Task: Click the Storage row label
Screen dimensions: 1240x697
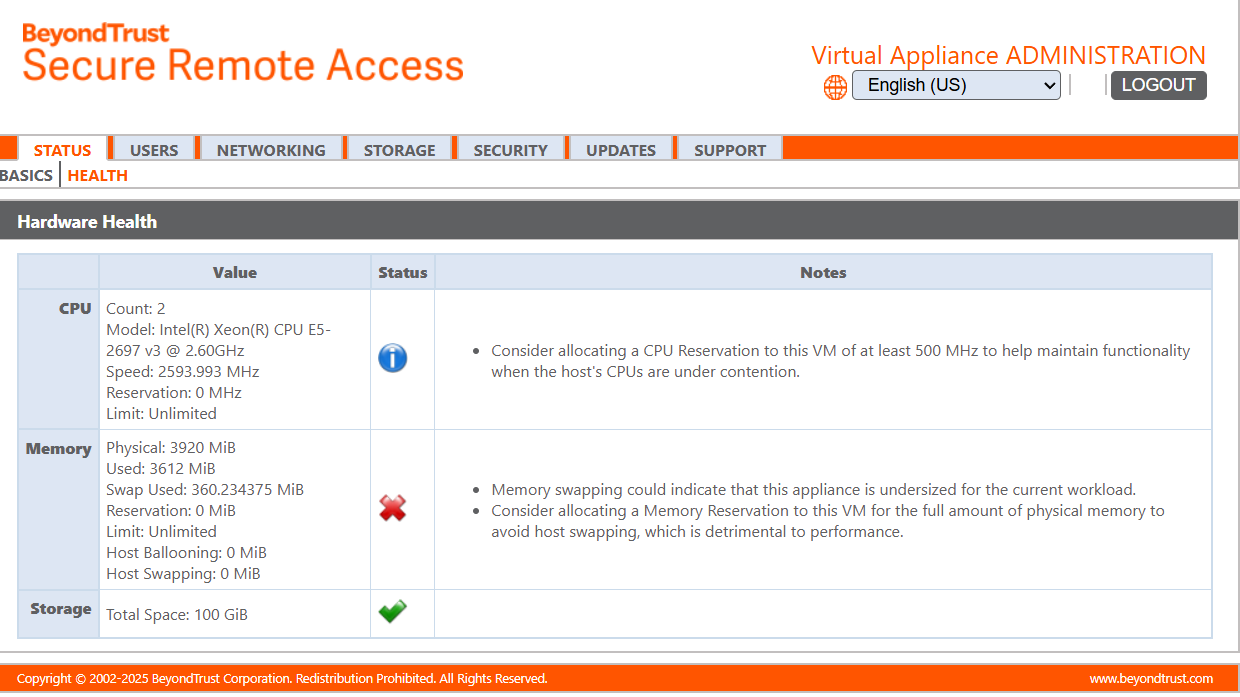Action: pyautogui.click(x=61, y=609)
